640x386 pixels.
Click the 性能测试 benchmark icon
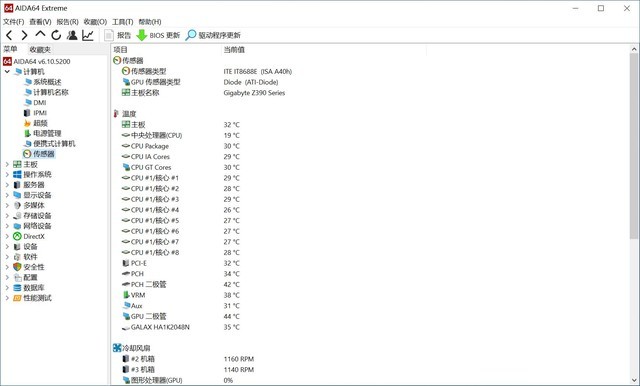(x=17, y=298)
